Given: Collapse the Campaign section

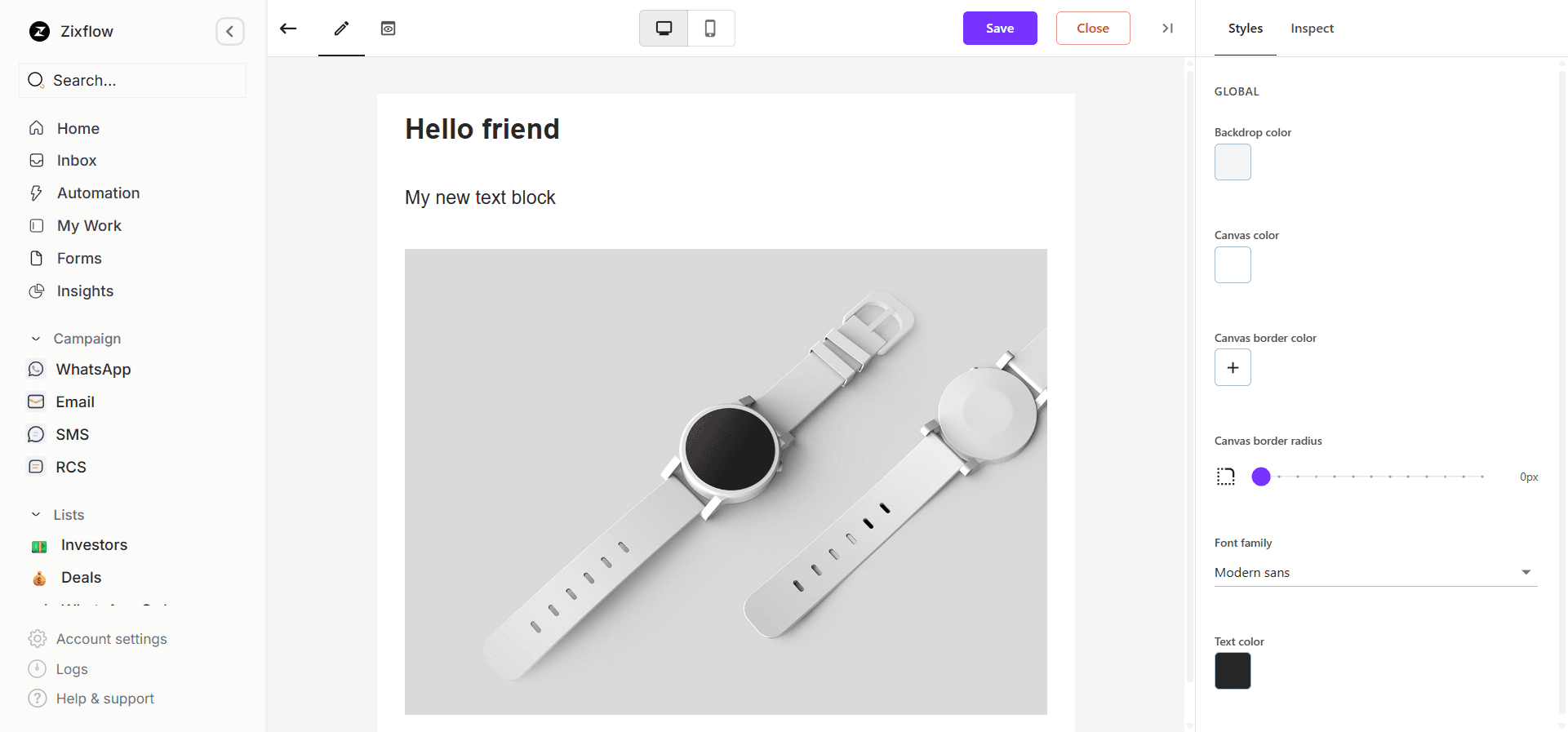Looking at the screenshot, I should pyautogui.click(x=36, y=339).
